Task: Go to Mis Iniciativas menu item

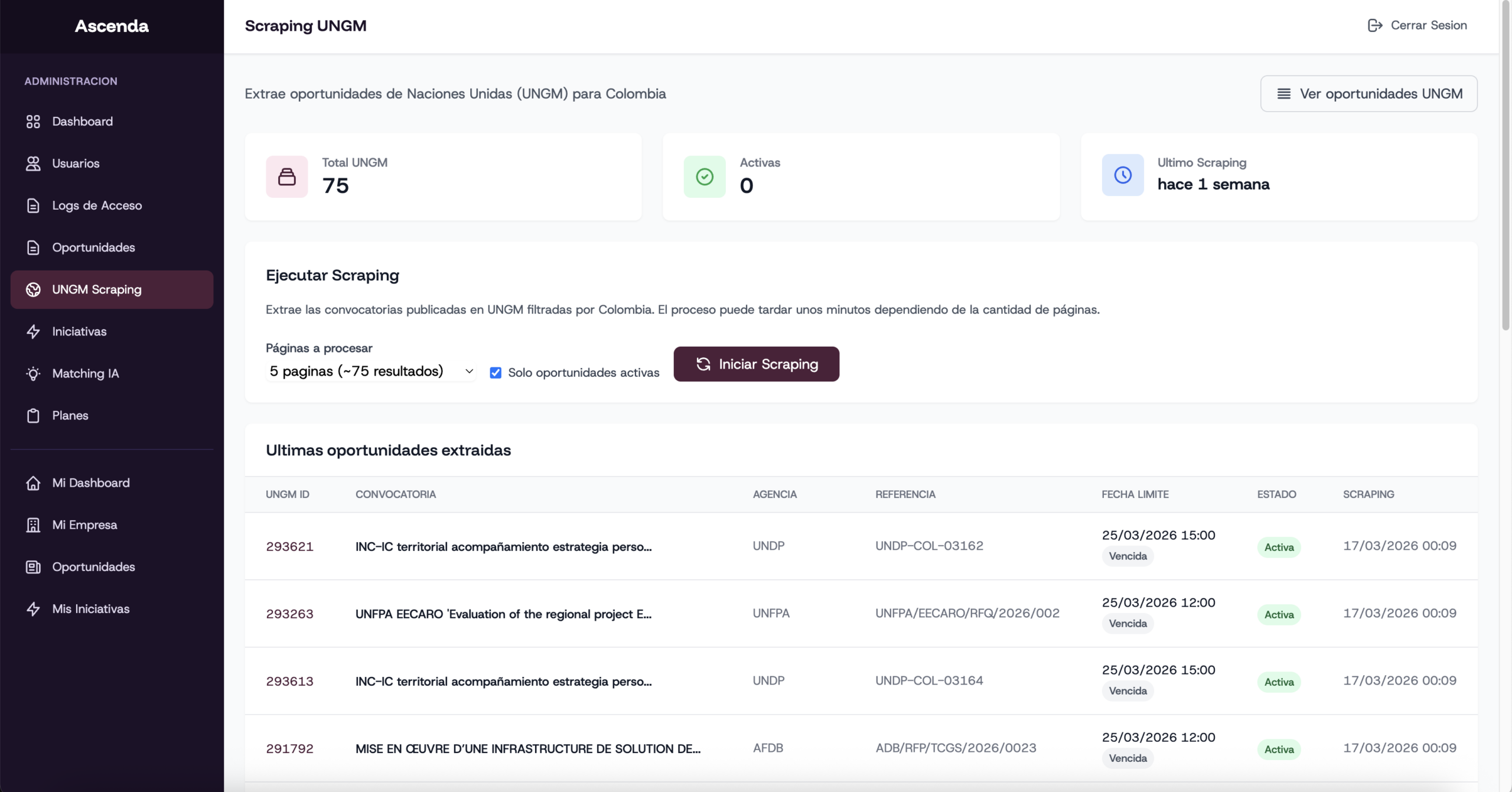Action: (x=90, y=609)
